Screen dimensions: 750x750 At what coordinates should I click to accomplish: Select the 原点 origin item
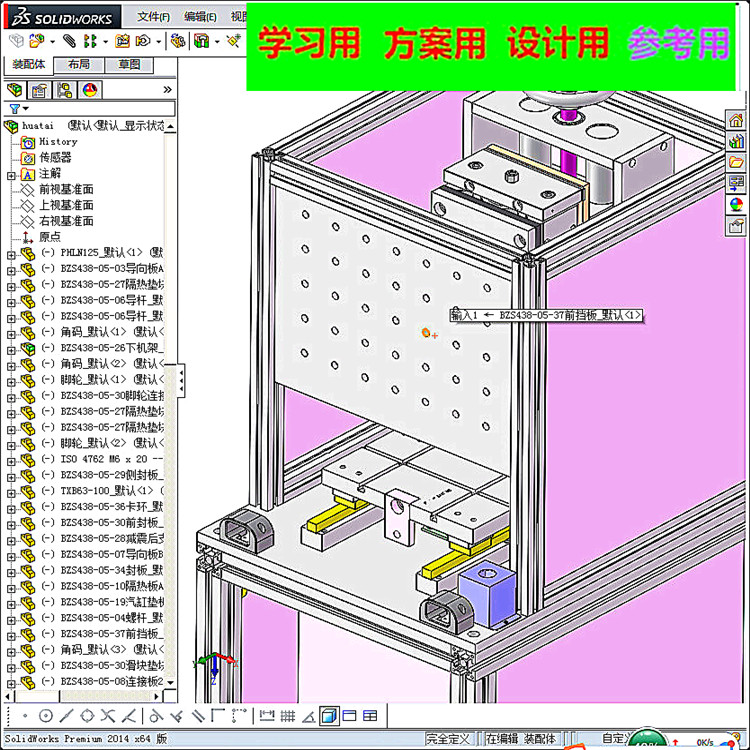click(50, 237)
